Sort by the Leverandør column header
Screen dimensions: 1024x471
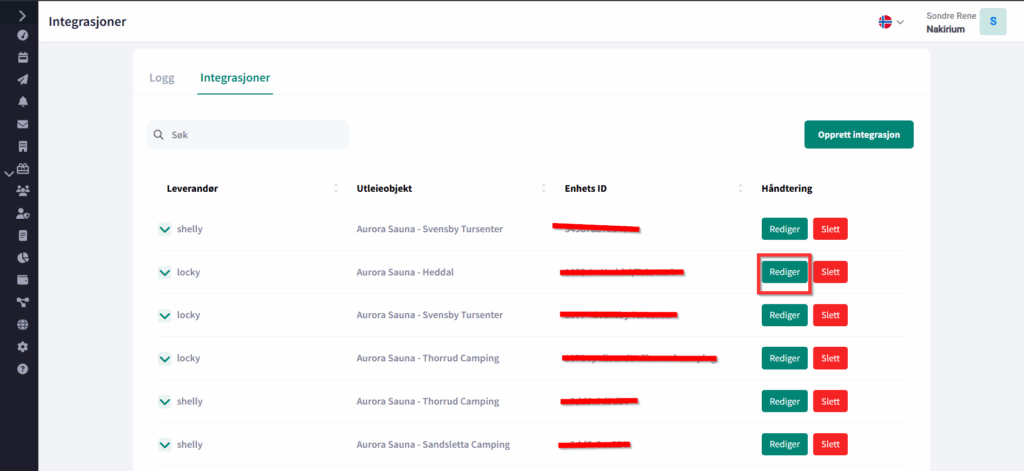pos(192,188)
